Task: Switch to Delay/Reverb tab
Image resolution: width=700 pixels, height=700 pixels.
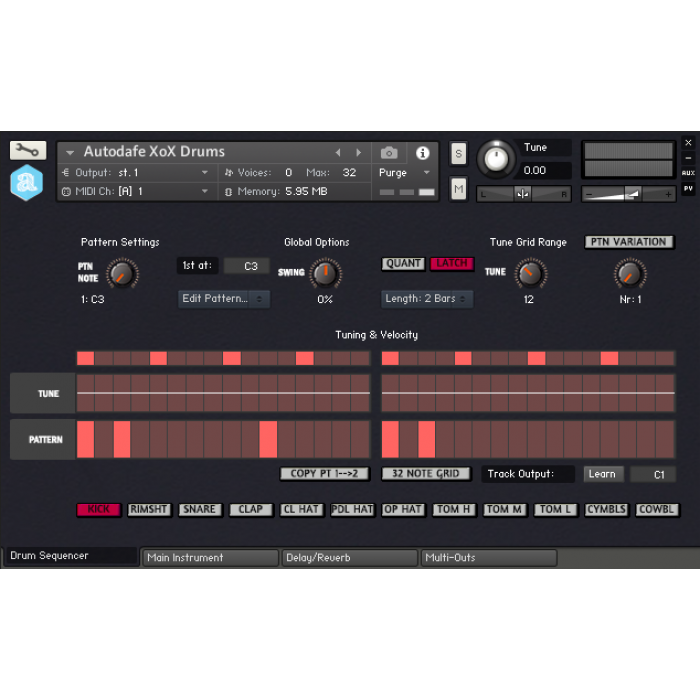Action: [350, 558]
